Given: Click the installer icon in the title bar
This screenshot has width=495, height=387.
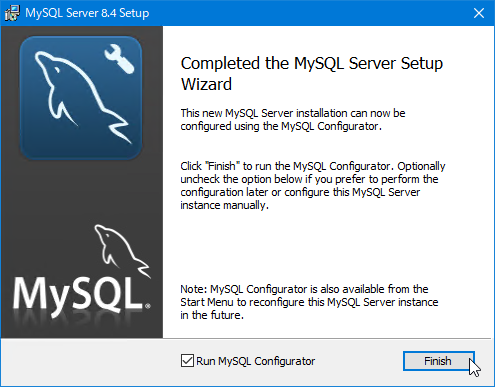Looking at the screenshot, I should 12,13.
